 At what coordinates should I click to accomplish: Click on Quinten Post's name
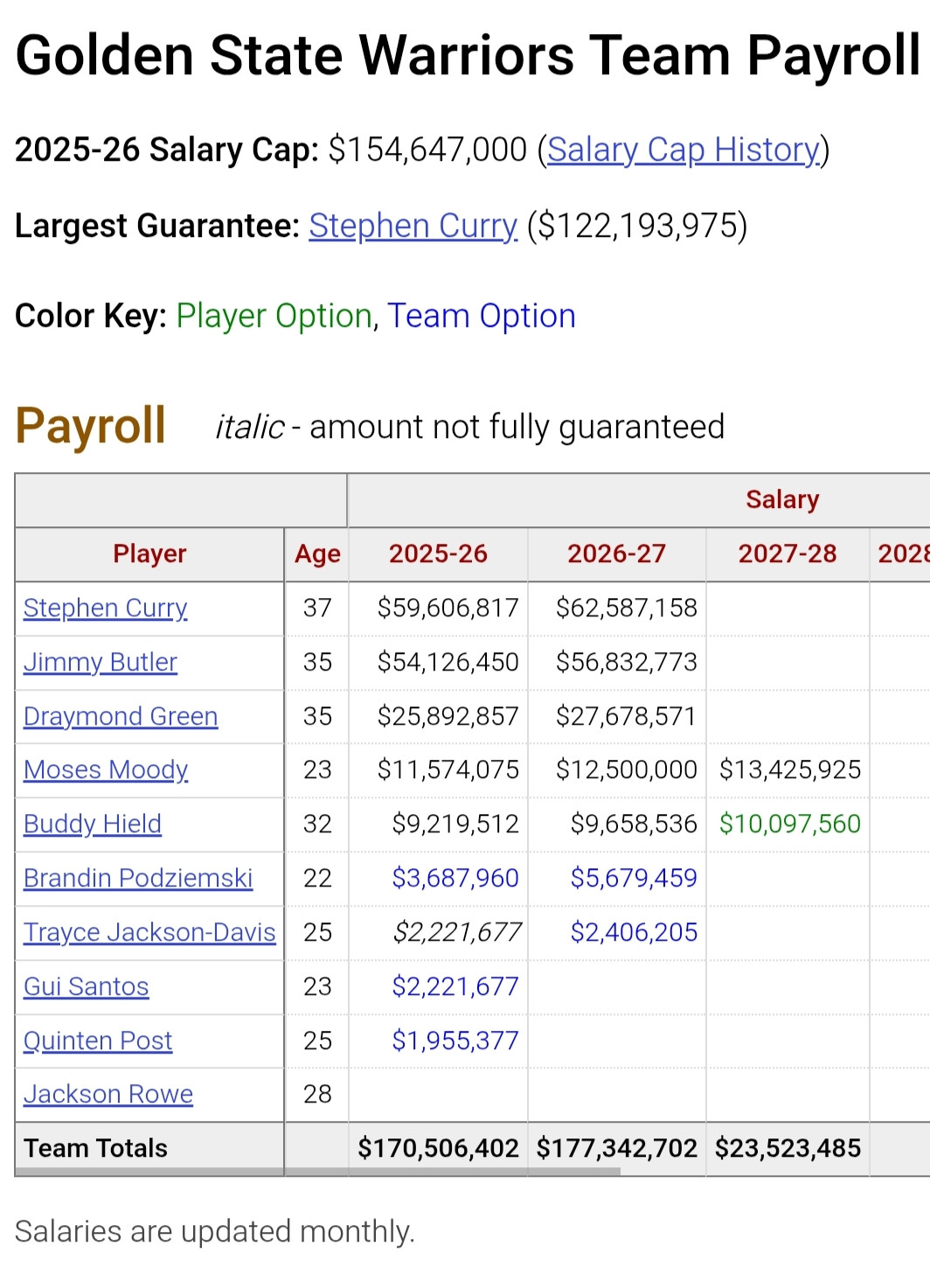(x=97, y=1041)
